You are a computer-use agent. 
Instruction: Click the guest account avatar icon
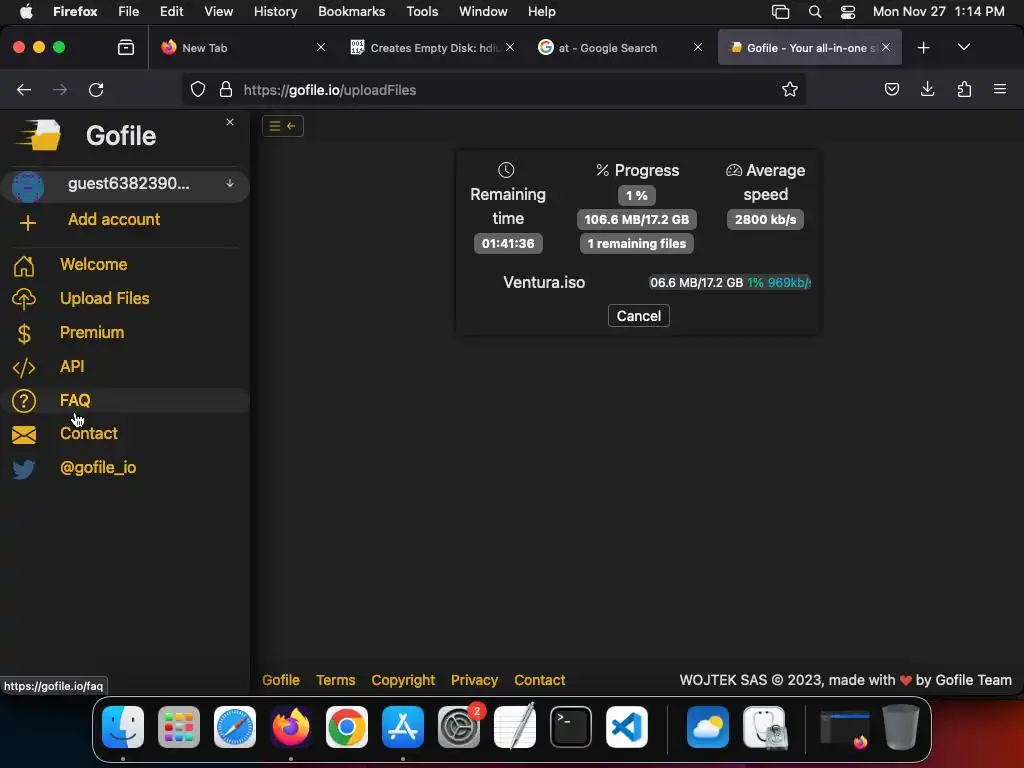[27, 187]
